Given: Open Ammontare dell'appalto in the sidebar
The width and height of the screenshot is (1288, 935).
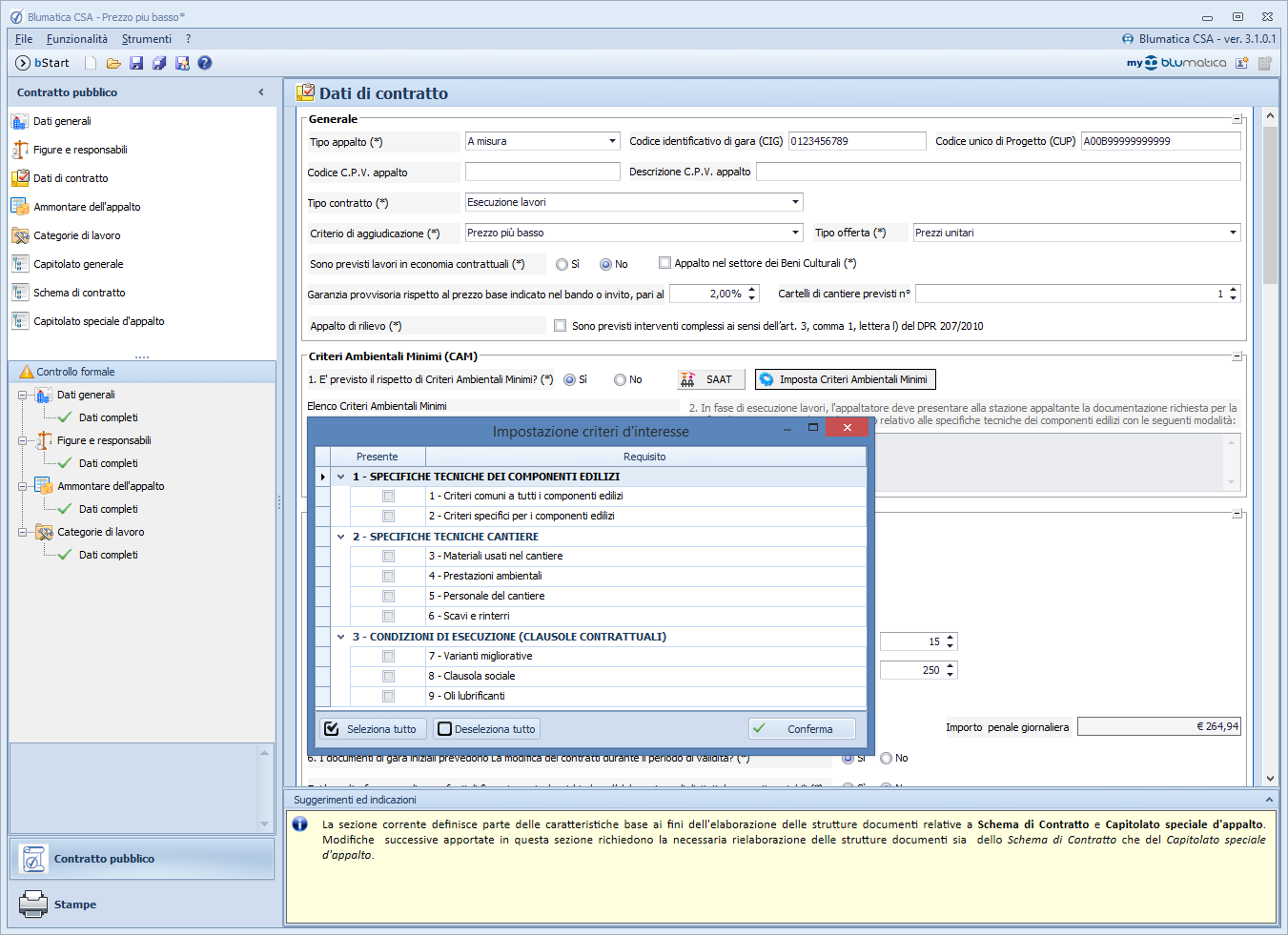Looking at the screenshot, I should pyautogui.click(x=87, y=207).
